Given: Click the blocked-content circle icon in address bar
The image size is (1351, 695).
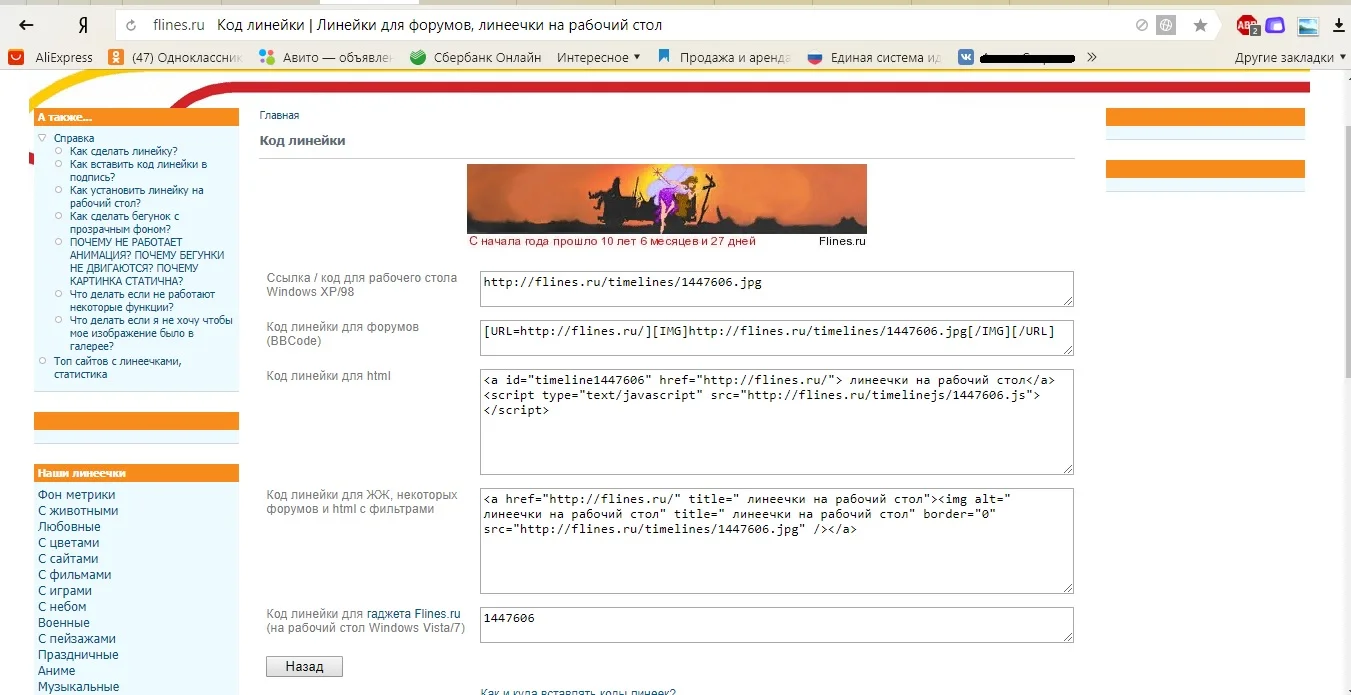Looking at the screenshot, I should [1141, 26].
